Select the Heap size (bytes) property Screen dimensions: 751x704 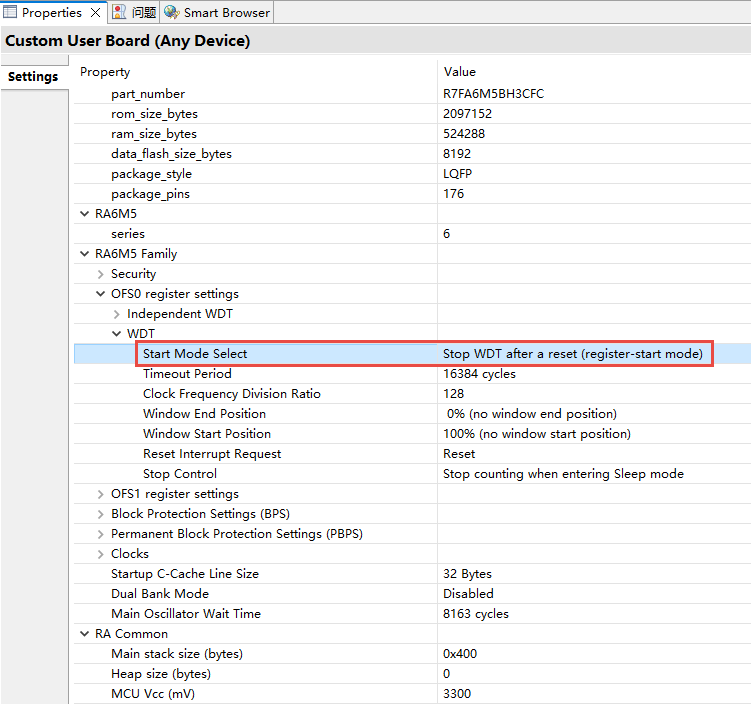161,674
